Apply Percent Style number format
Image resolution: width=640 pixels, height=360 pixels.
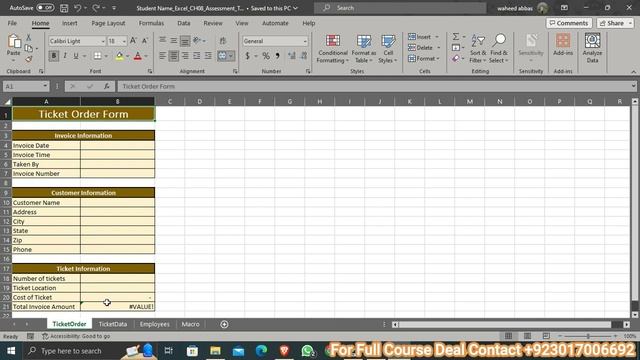pos(266,56)
